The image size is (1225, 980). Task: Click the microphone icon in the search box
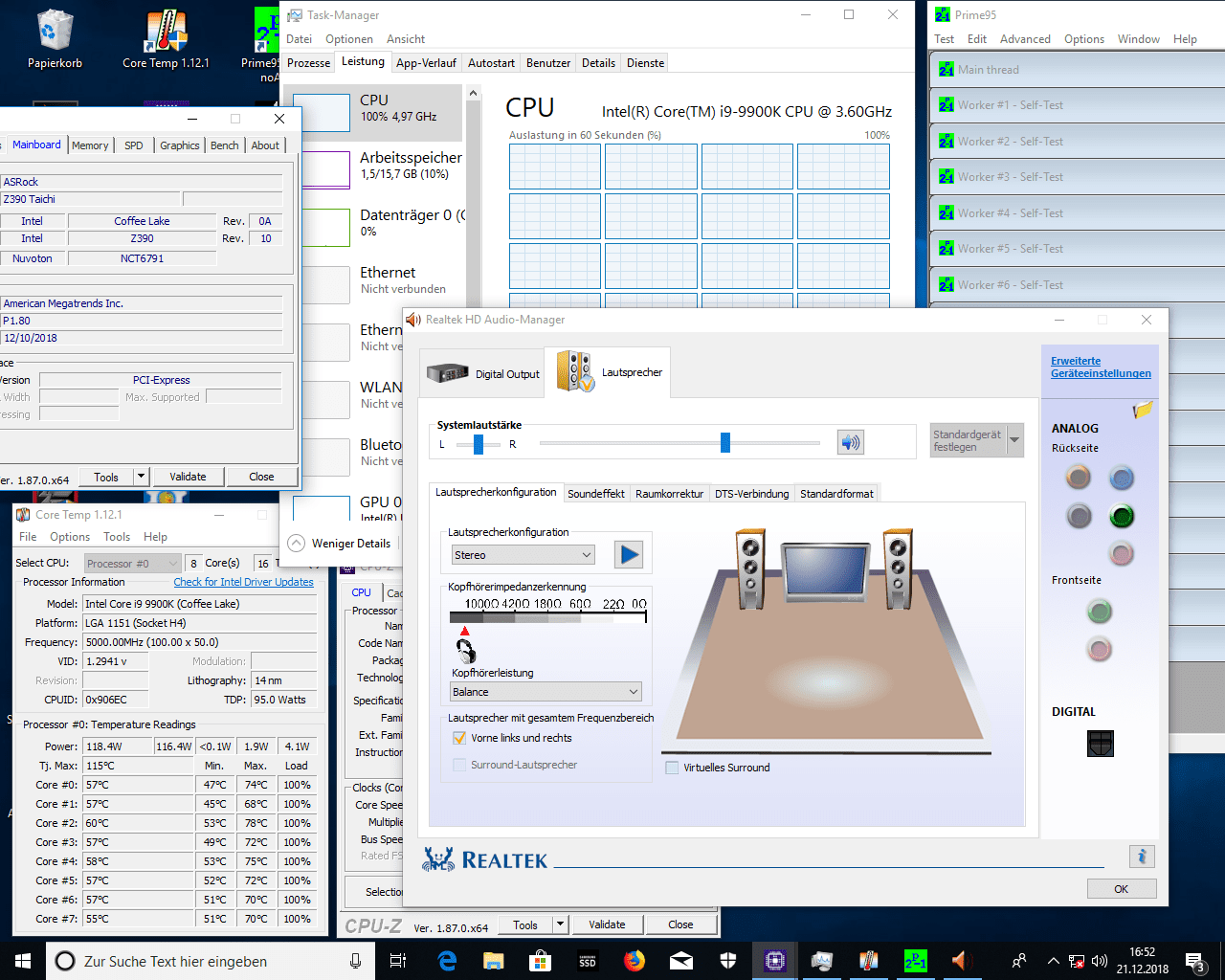coord(355,961)
